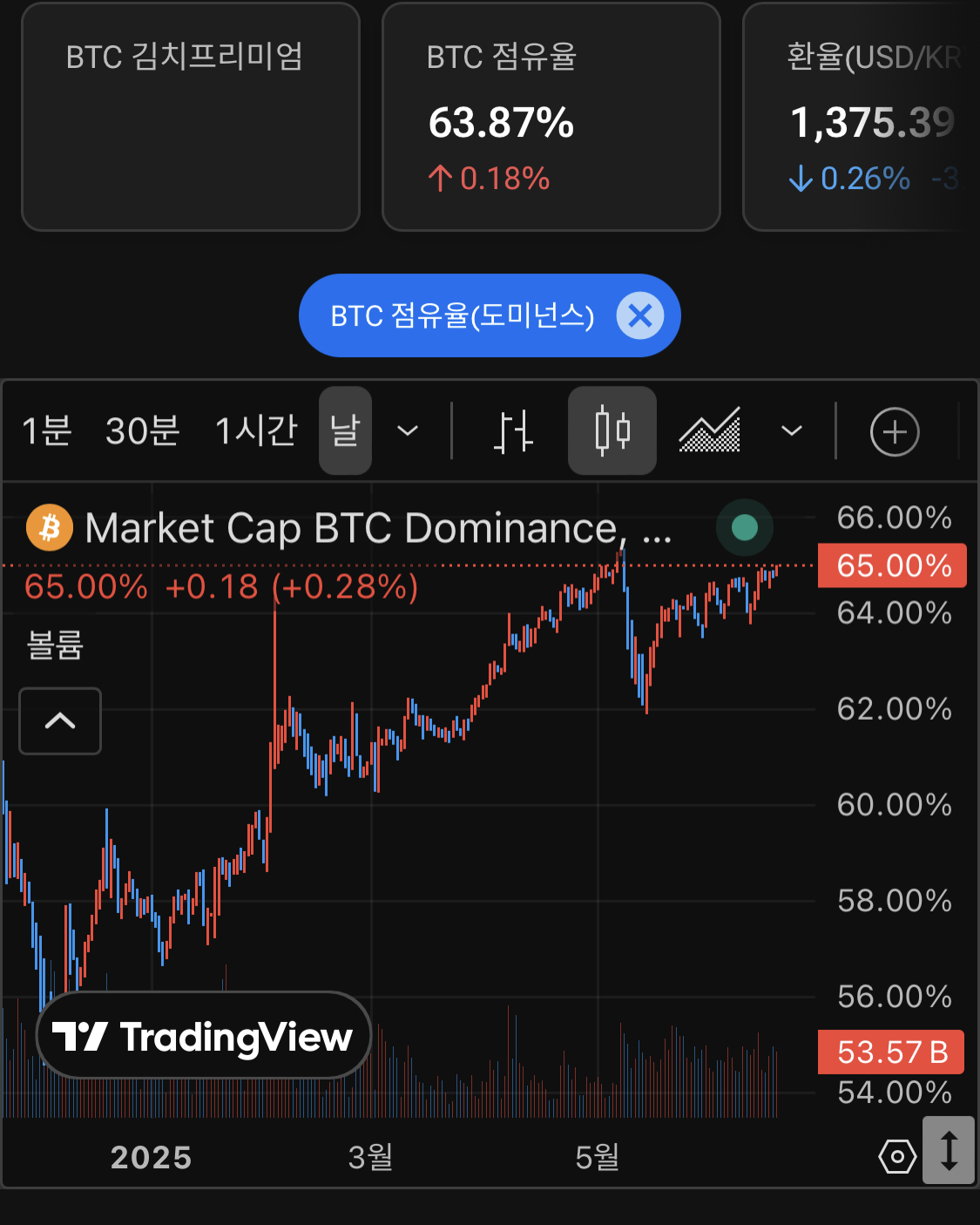
Task: Click the Bitcoin symbol logo icon
Action: click(x=50, y=528)
